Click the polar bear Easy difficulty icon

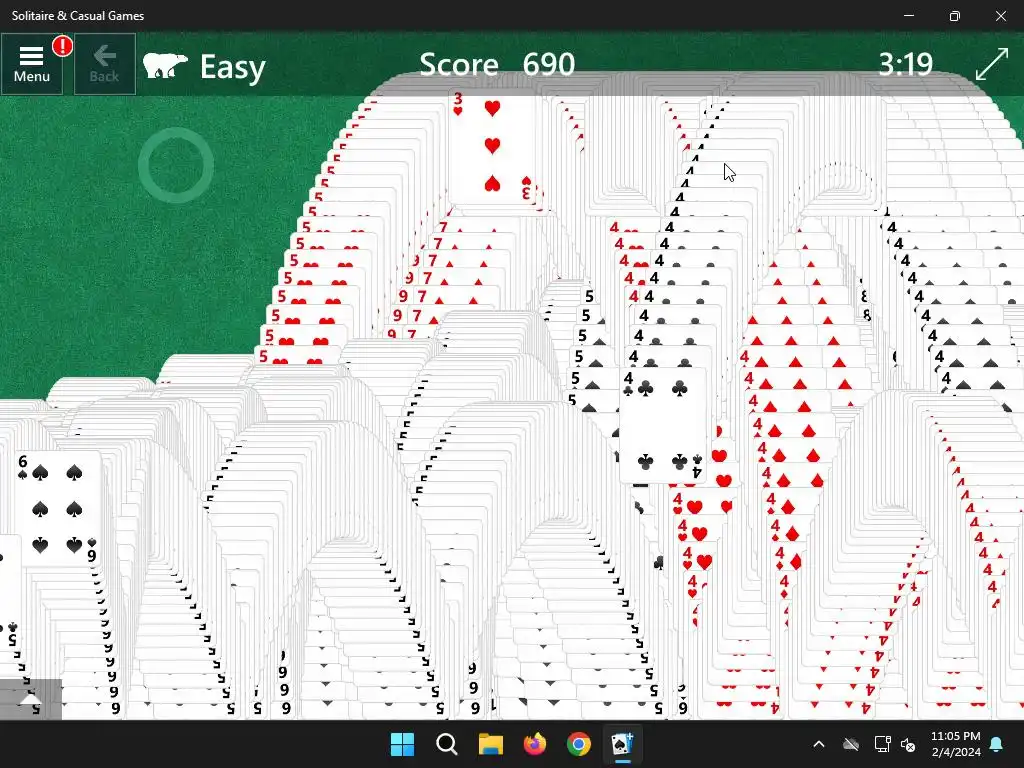165,66
